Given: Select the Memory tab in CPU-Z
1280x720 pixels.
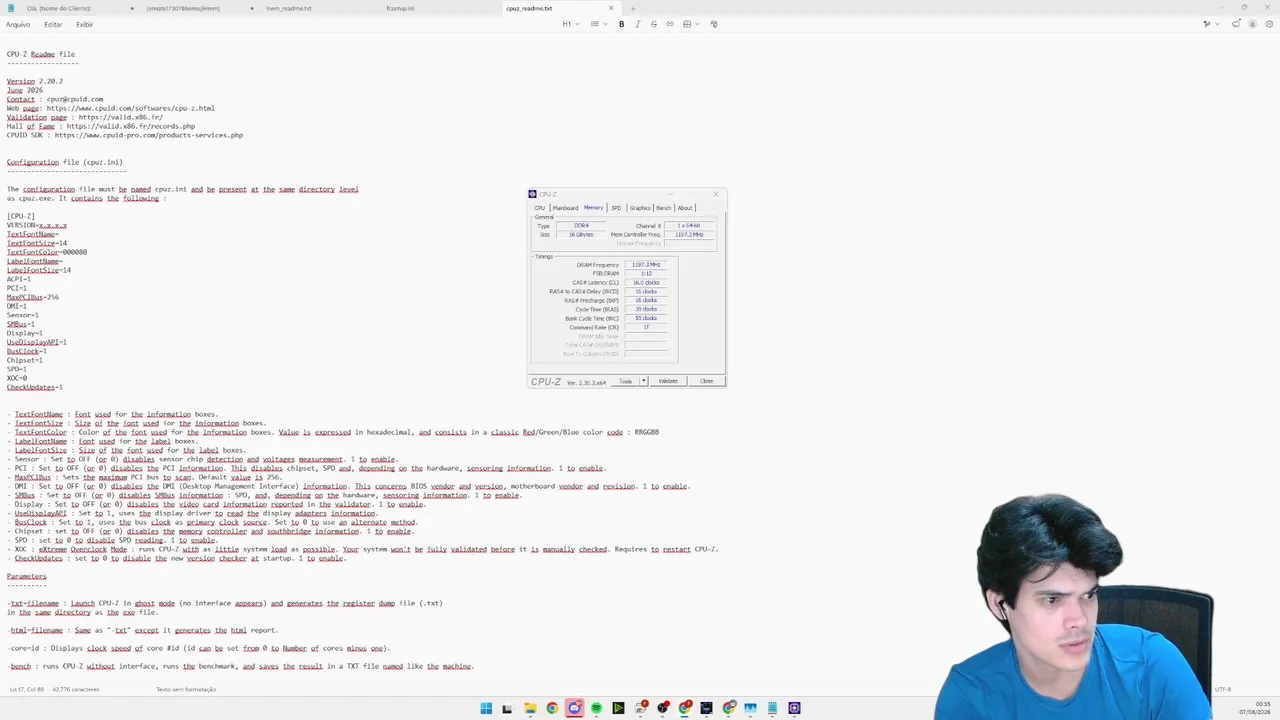Looking at the screenshot, I should tap(593, 208).
